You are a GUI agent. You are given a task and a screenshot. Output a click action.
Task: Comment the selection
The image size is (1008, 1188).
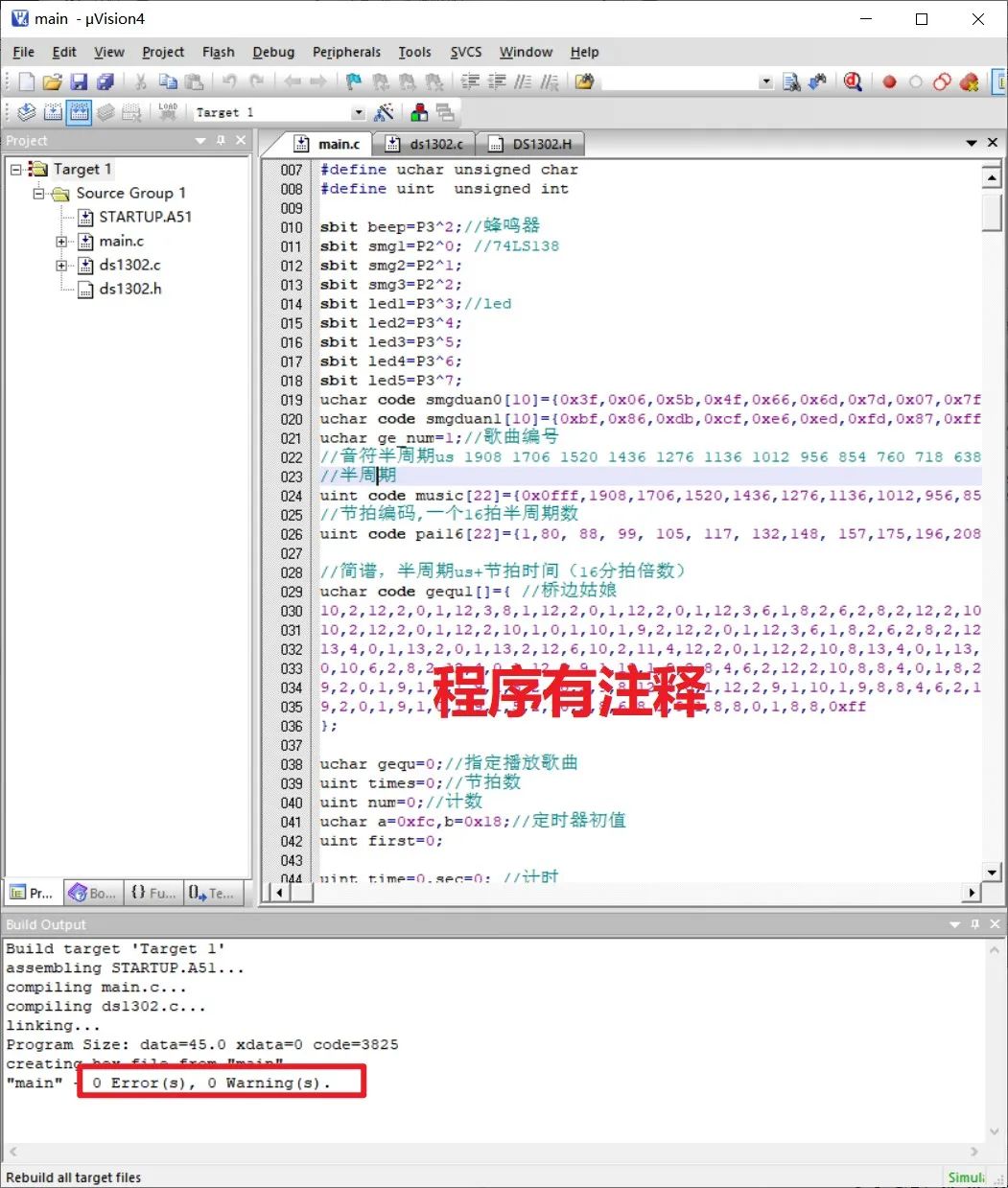(523, 82)
